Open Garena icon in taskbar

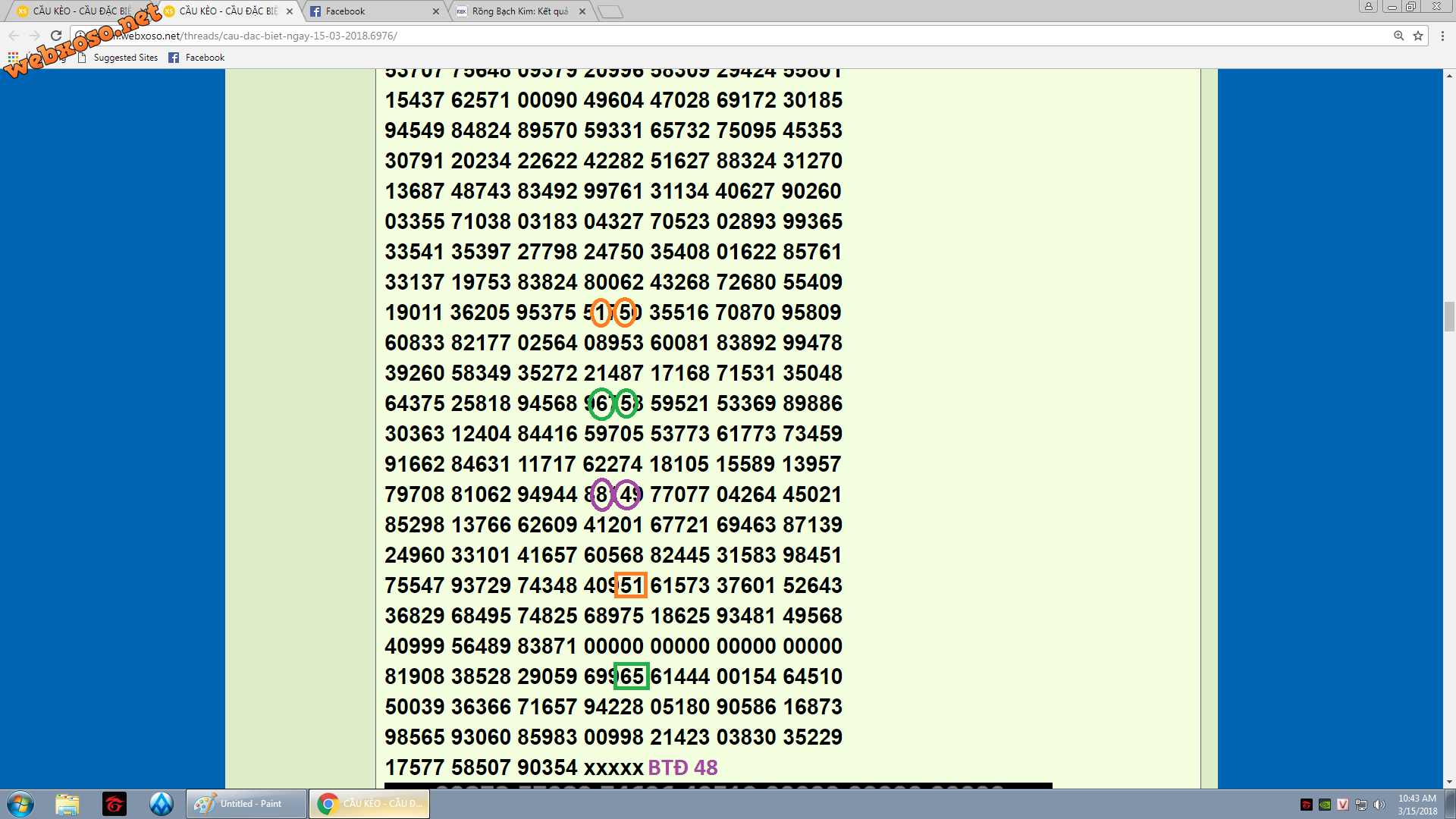[115, 804]
